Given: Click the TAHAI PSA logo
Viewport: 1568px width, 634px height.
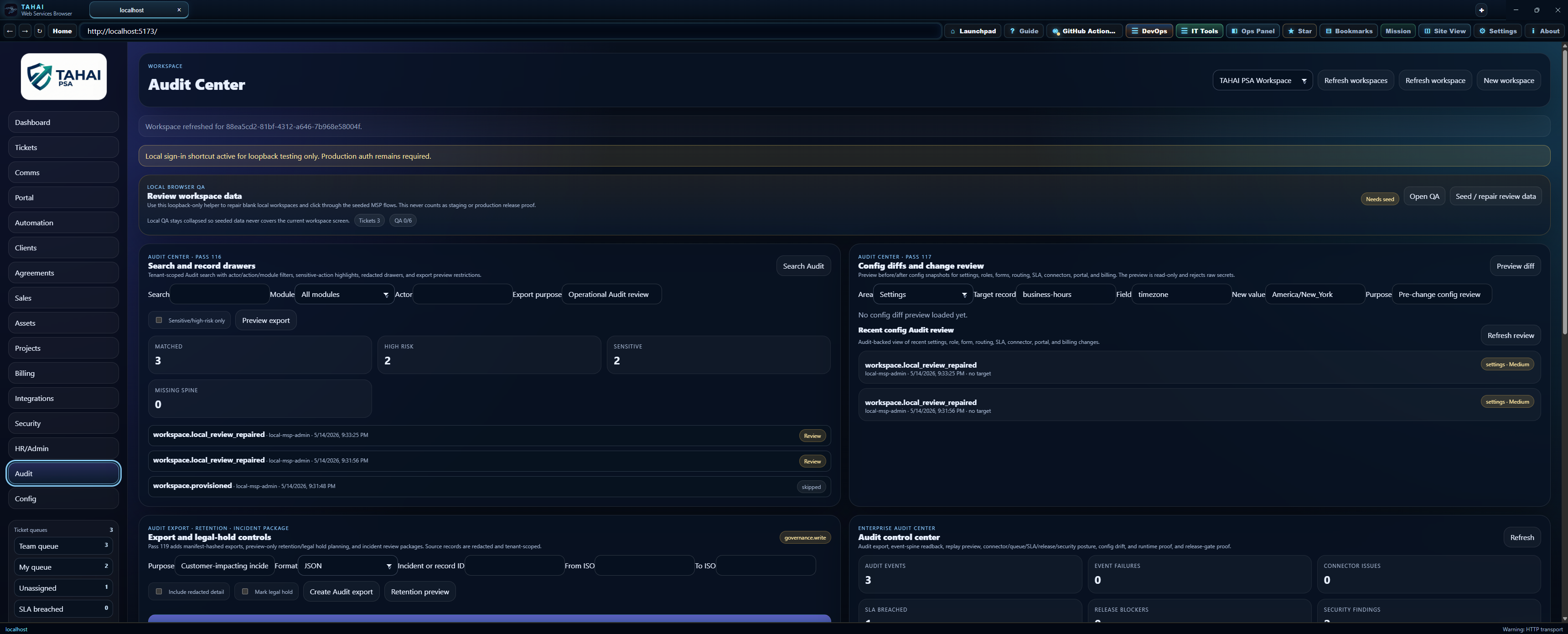Looking at the screenshot, I should coord(64,76).
